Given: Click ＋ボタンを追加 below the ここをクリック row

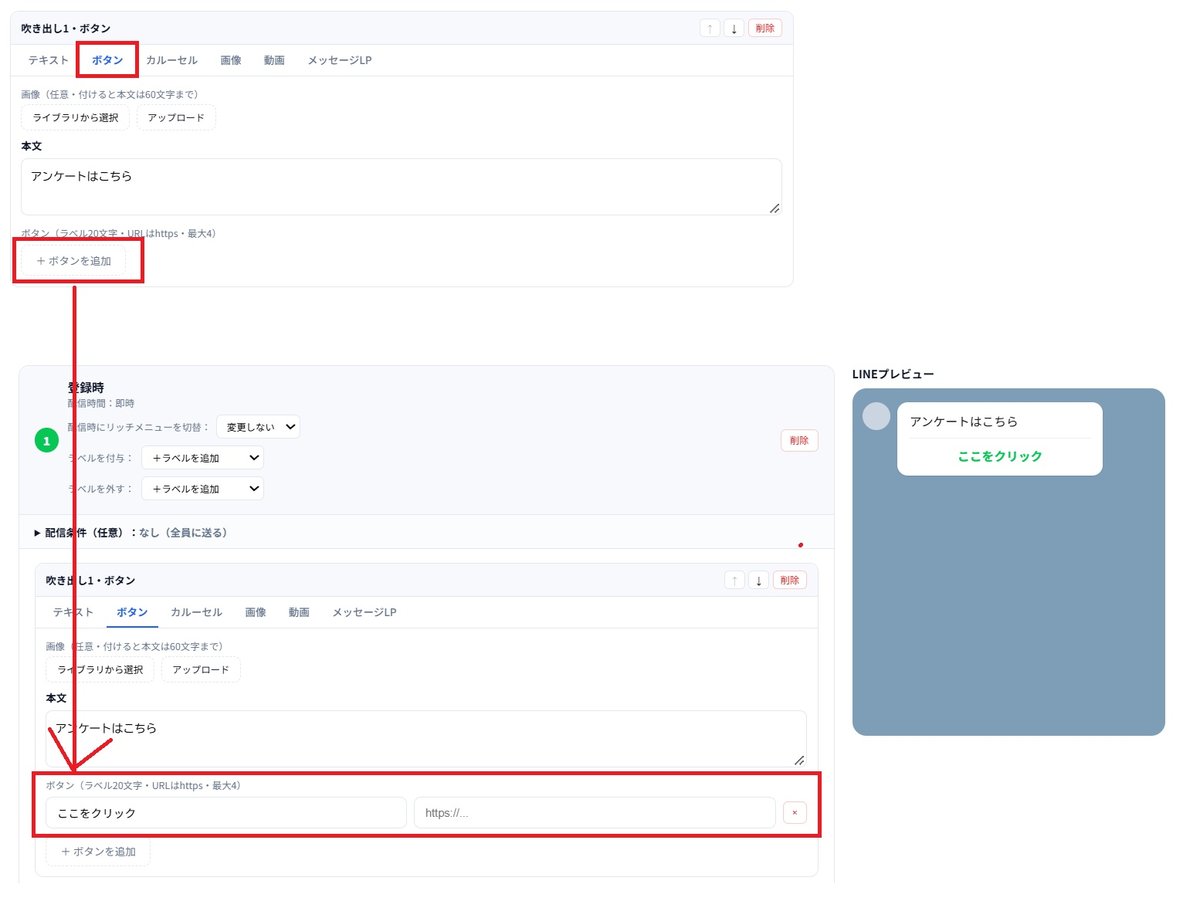Looking at the screenshot, I should pyautogui.click(x=98, y=852).
